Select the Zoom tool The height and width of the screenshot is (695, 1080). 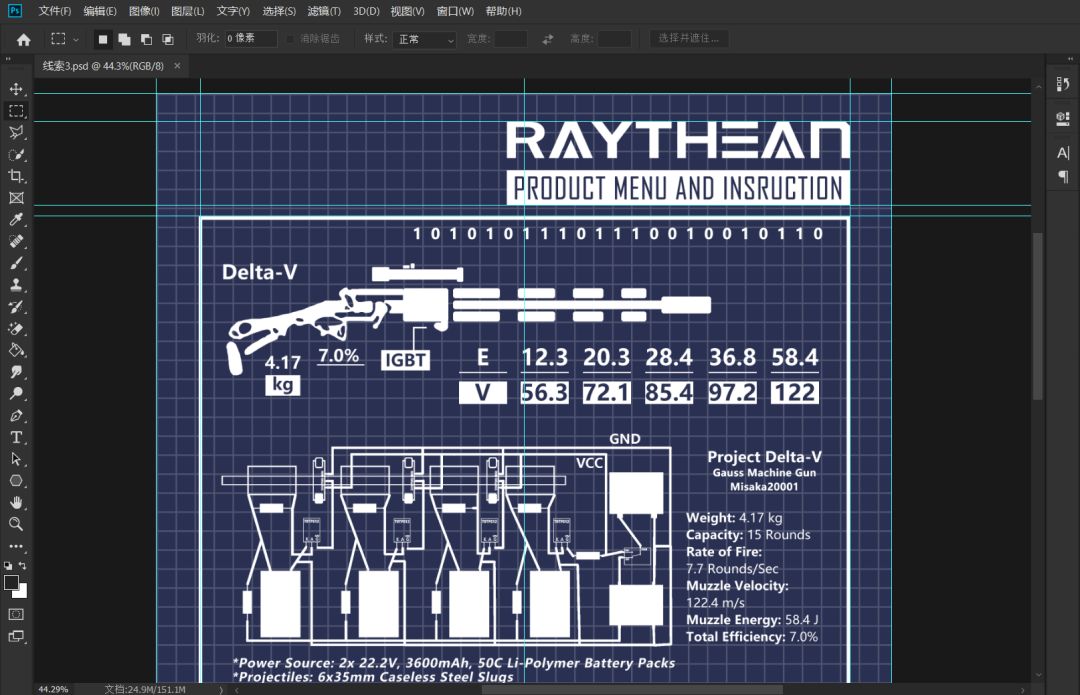click(x=16, y=524)
